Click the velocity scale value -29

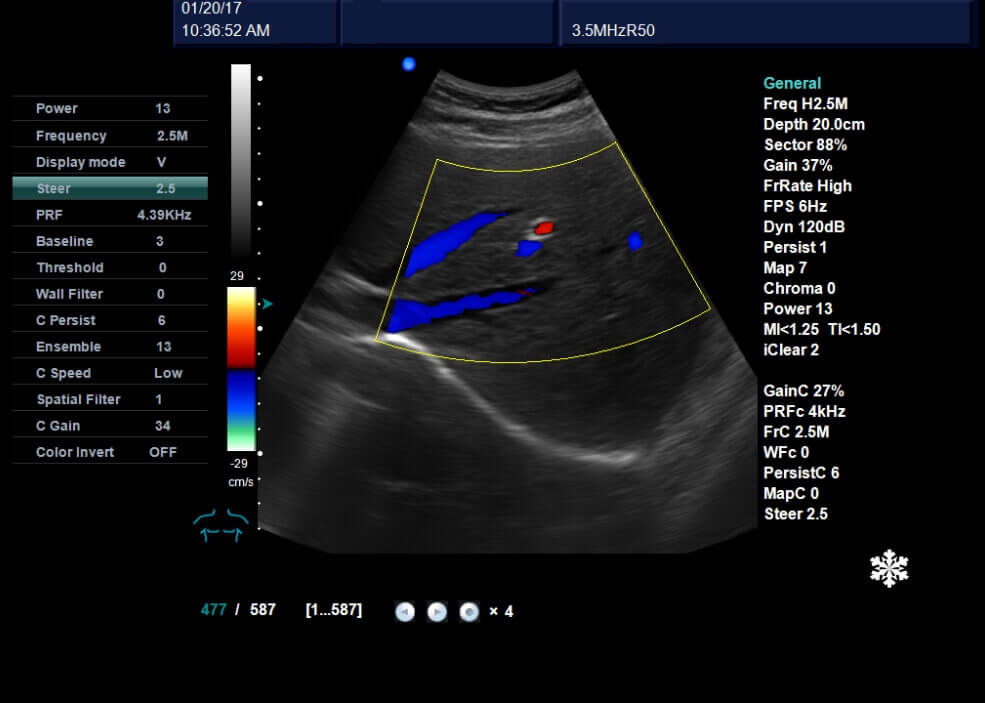[x=239, y=464]
